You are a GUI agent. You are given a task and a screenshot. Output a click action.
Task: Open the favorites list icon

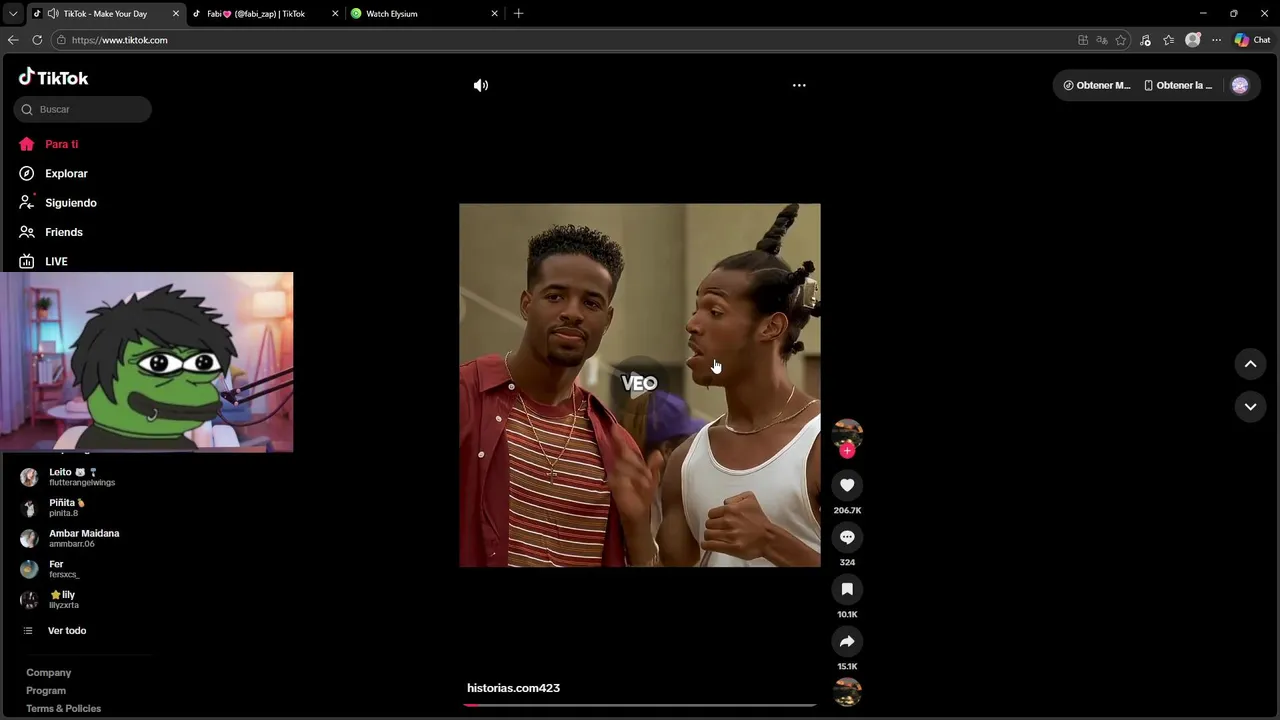coord(1168,40)
